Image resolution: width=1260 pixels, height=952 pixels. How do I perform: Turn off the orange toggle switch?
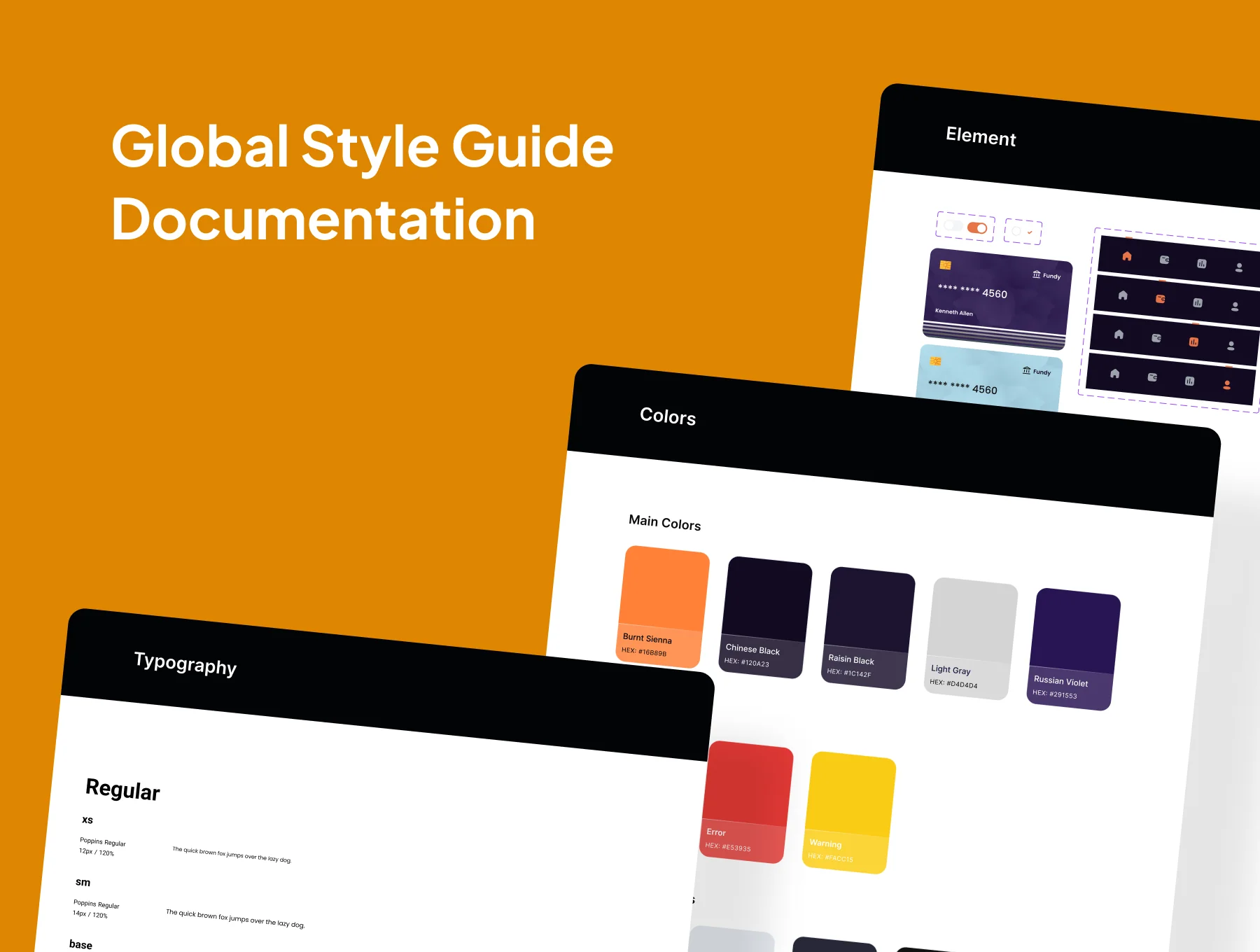977,227
